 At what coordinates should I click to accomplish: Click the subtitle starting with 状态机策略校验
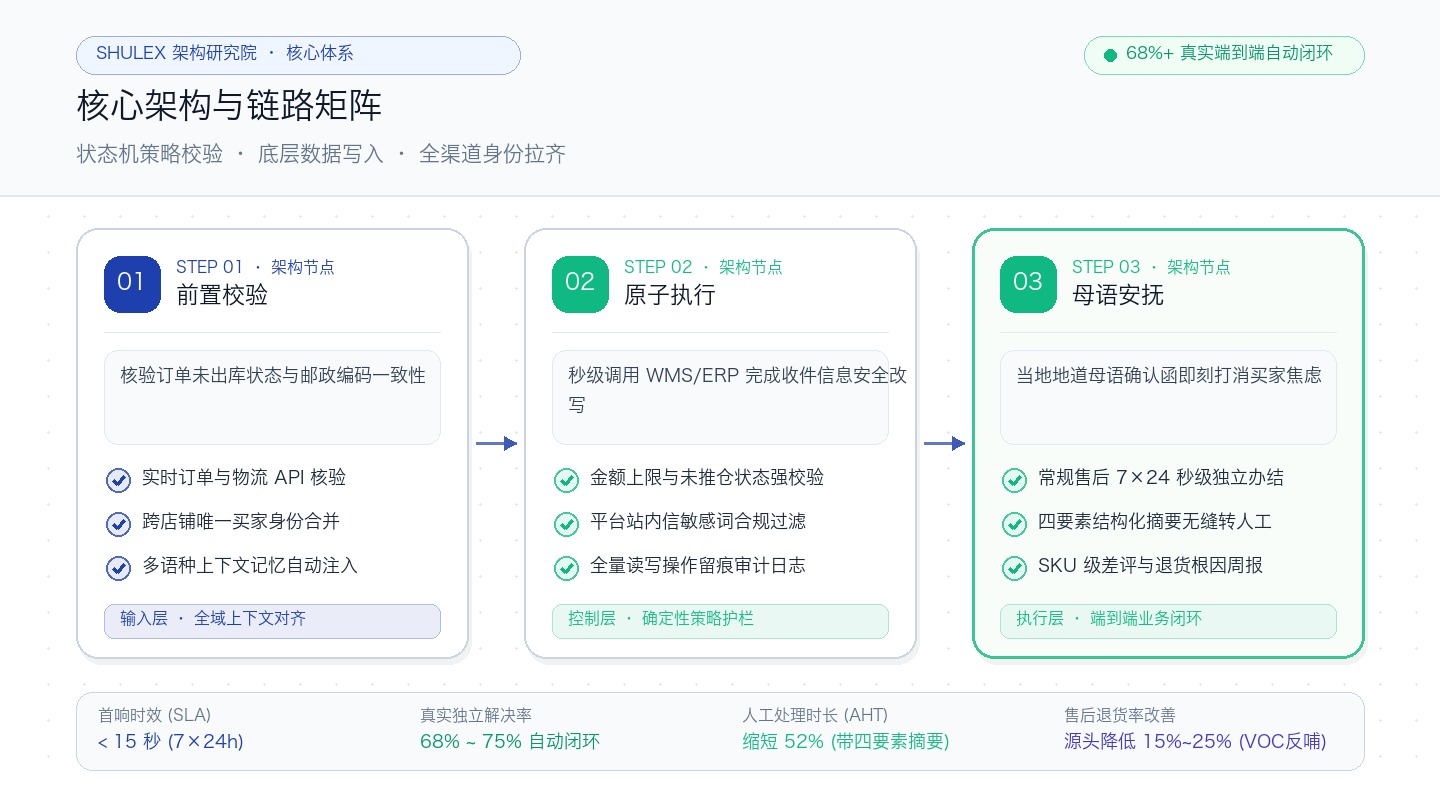[321, 154]
